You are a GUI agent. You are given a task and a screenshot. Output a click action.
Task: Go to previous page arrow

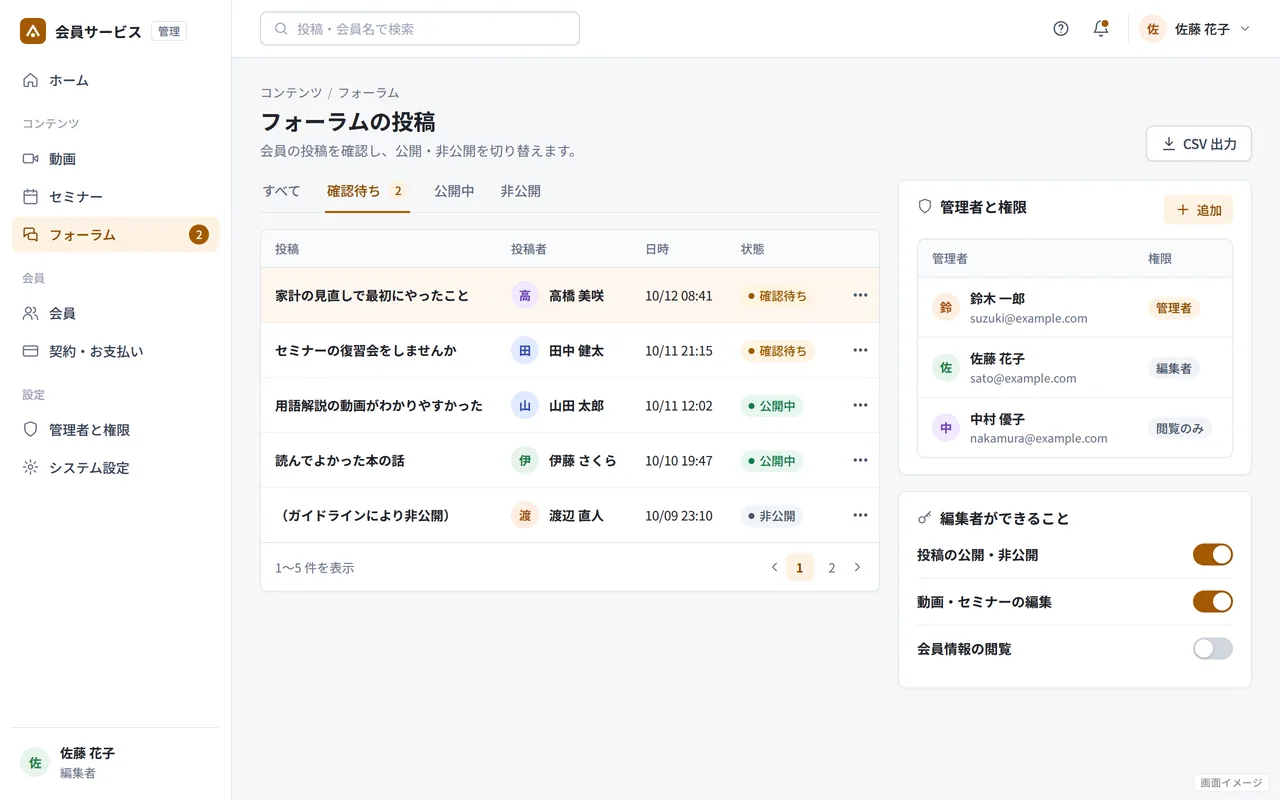coord(774,567)
